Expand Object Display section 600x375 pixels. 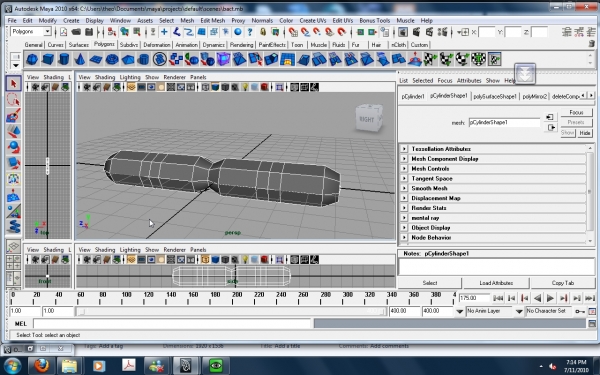404,228
